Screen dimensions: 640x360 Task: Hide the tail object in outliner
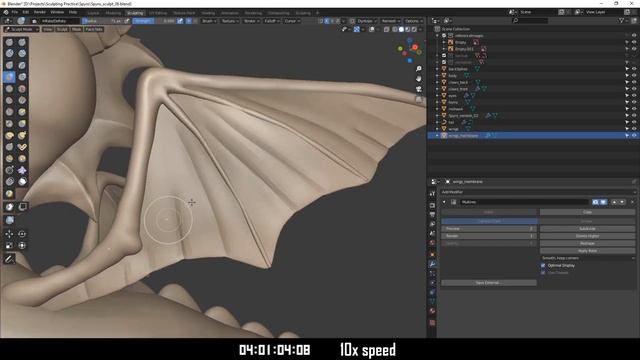[634, 122]
